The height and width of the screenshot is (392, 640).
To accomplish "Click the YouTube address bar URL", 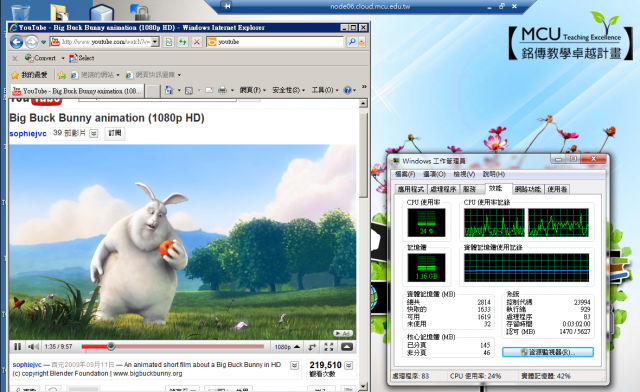I will click(x=105, y=42).
